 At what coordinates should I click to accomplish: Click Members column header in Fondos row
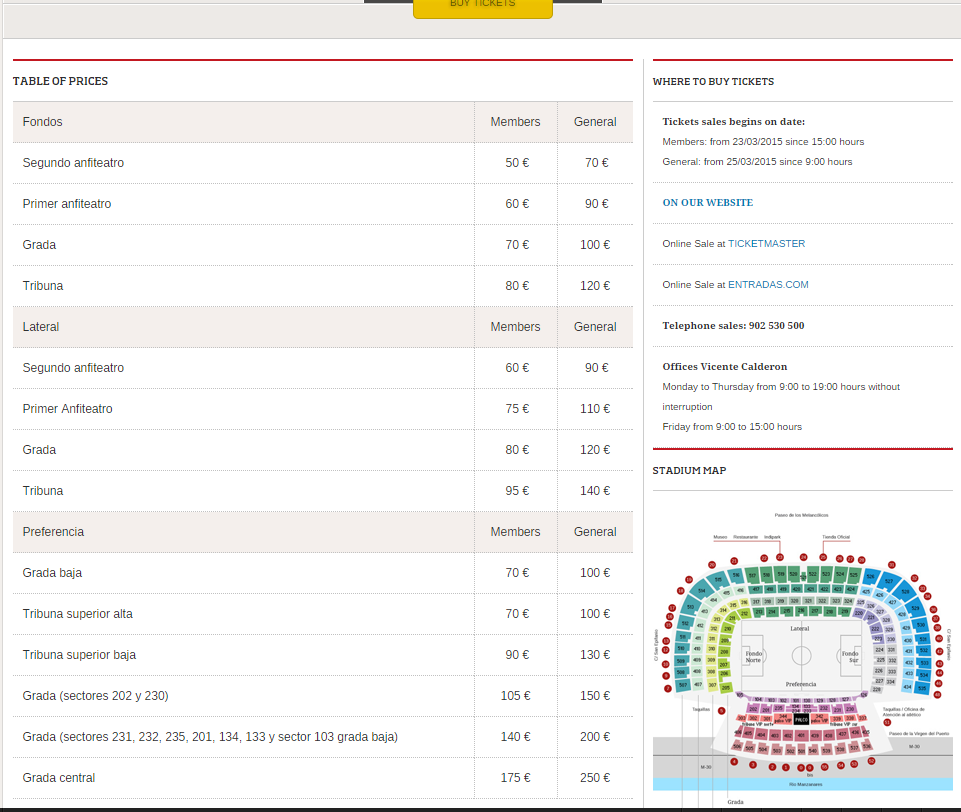[x=515, y=122]
